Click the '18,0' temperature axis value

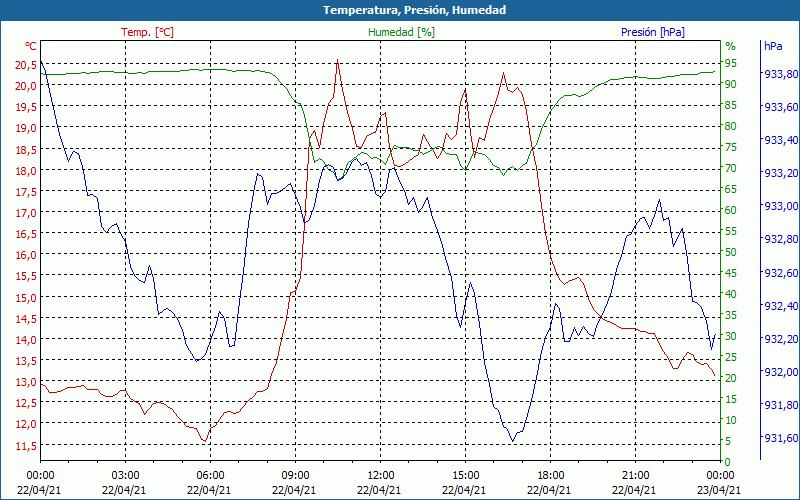[x=27, y=170]
